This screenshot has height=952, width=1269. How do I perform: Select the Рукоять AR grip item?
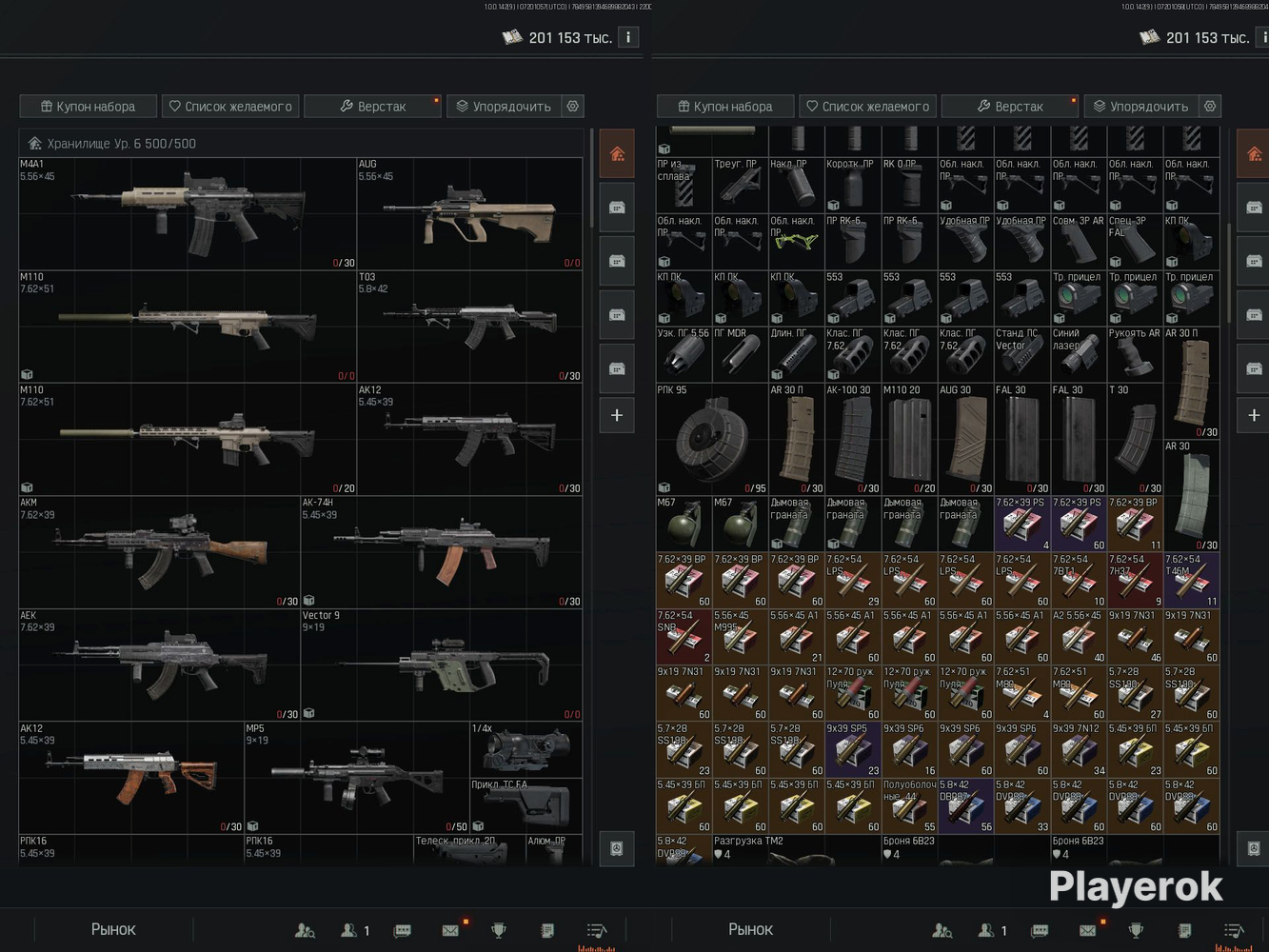(1135, 354)
